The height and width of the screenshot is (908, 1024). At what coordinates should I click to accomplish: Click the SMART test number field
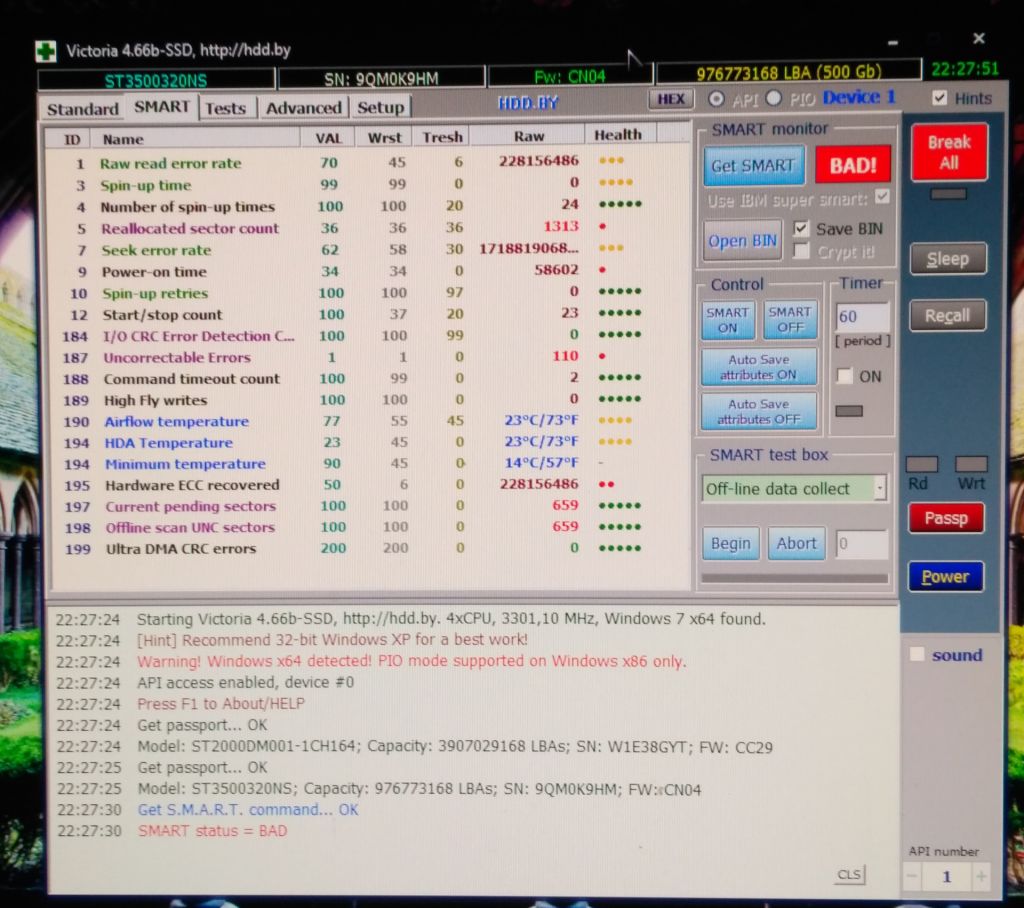pos(861,543)
